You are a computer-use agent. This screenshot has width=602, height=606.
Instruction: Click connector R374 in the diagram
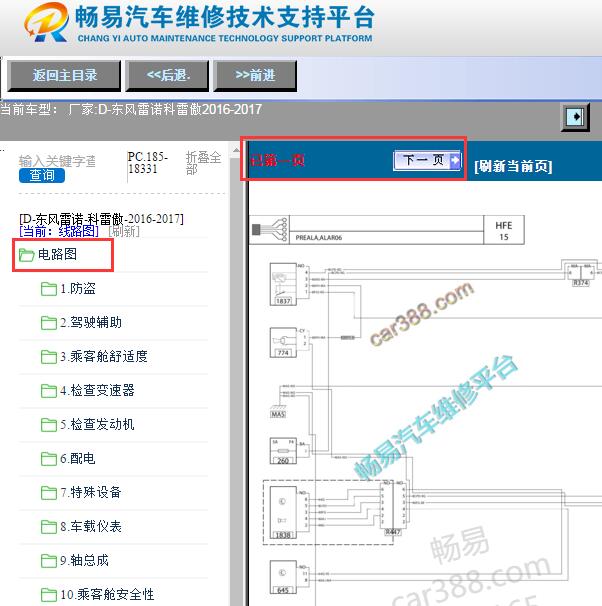point(581,274)
